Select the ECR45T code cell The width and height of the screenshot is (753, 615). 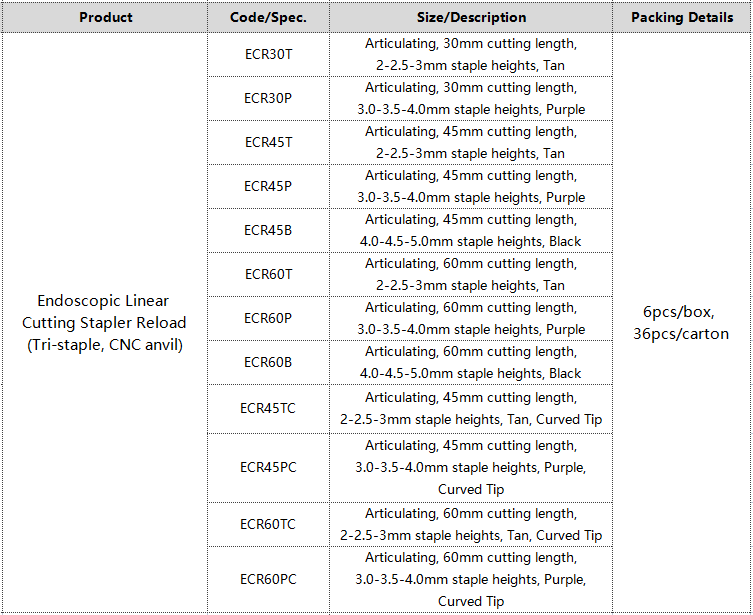268,143
